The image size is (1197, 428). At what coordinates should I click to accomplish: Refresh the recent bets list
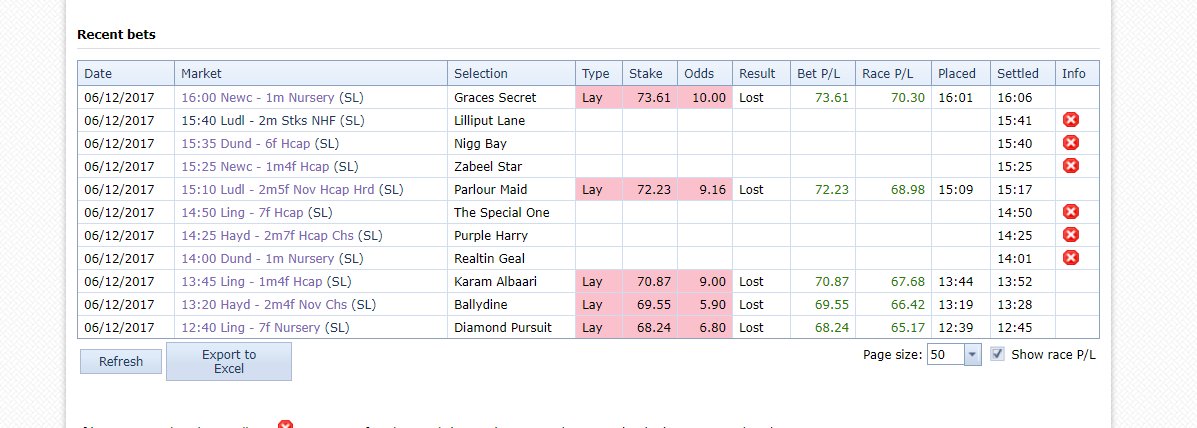[x=121, y=362]
